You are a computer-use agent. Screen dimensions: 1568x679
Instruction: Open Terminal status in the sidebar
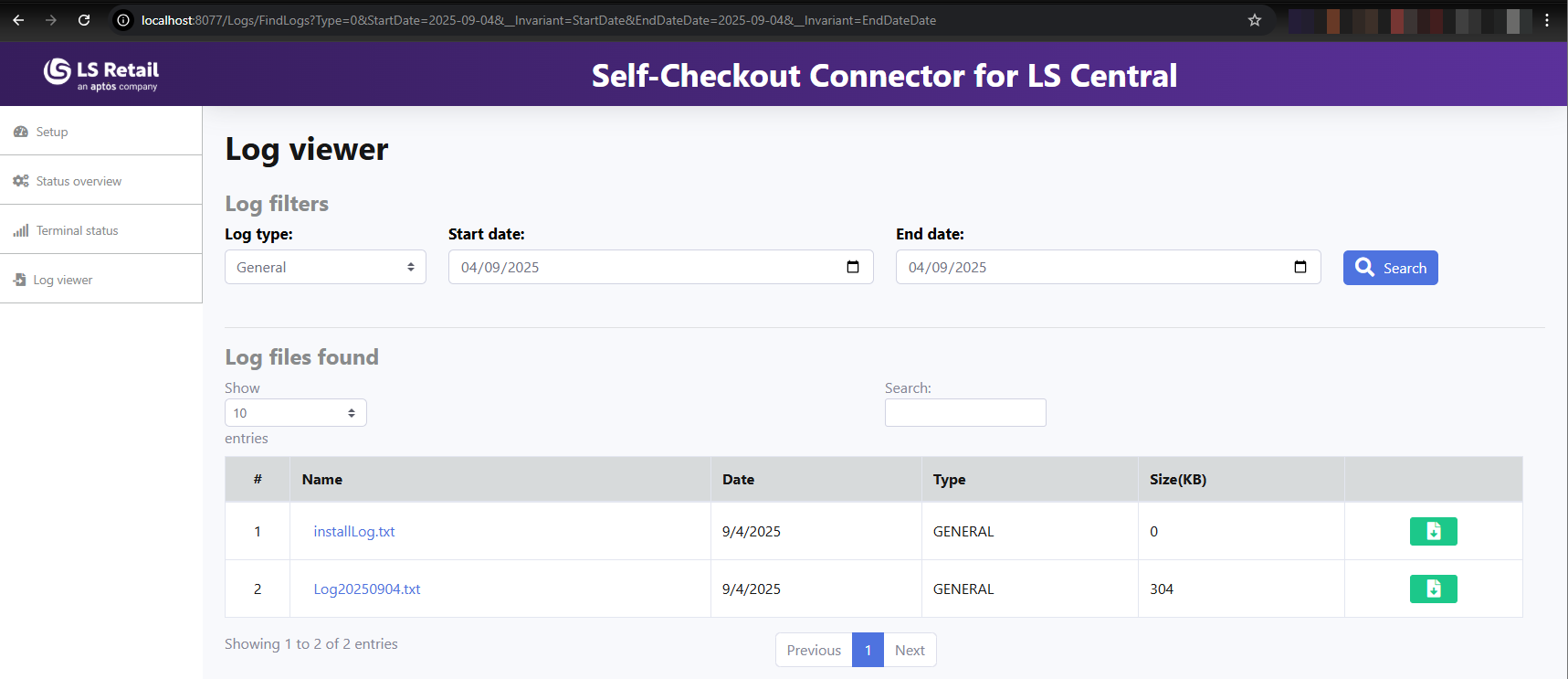(x=77, y=230)
